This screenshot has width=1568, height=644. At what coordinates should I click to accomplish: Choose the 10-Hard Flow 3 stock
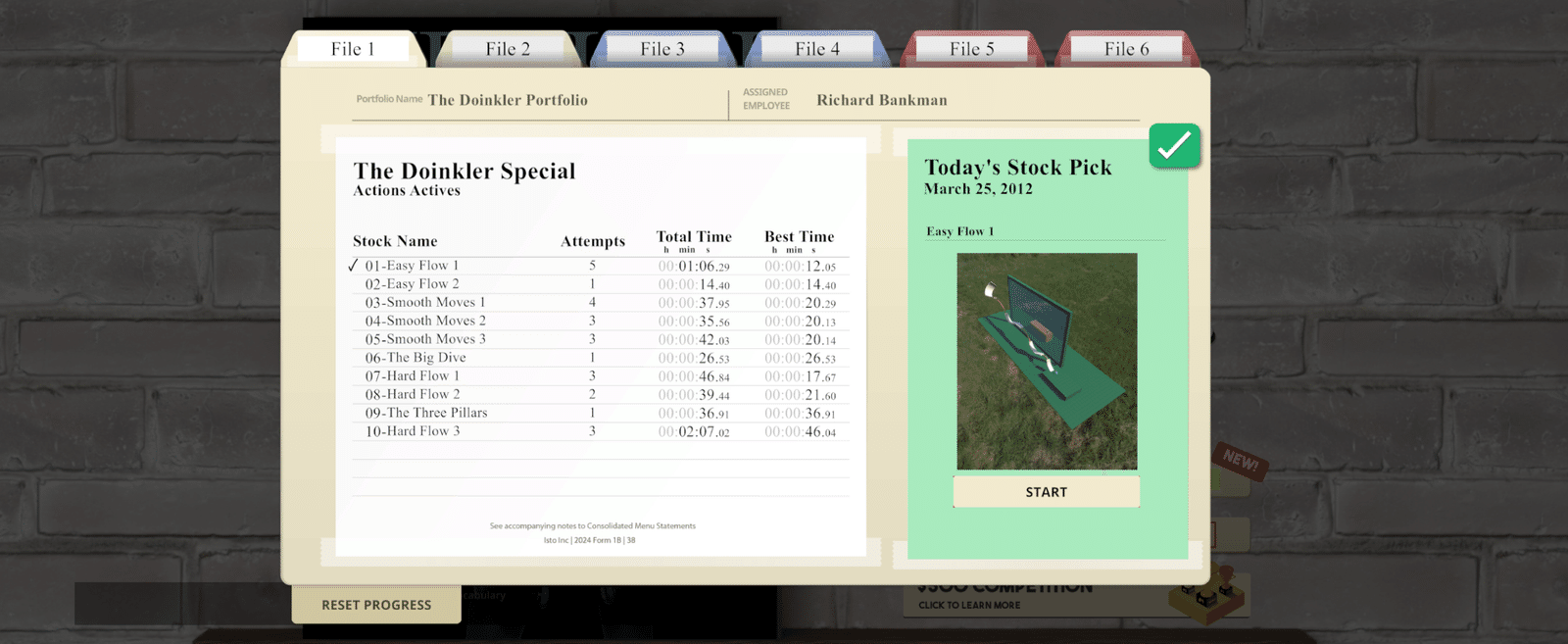click(x=601, y=431)
